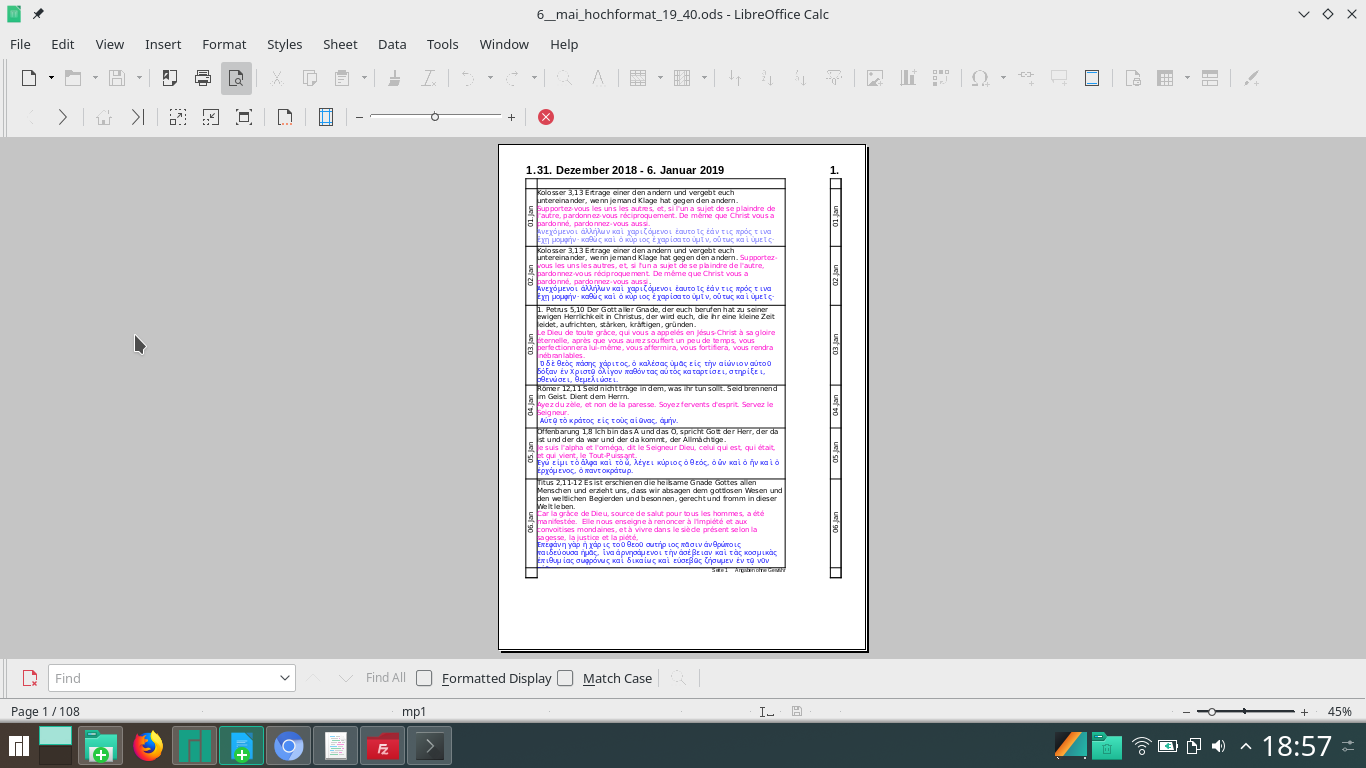Enable the Match Case checkbox
Image resolution: width=1366 pixels, height=768 pixels.
point(566,678)
